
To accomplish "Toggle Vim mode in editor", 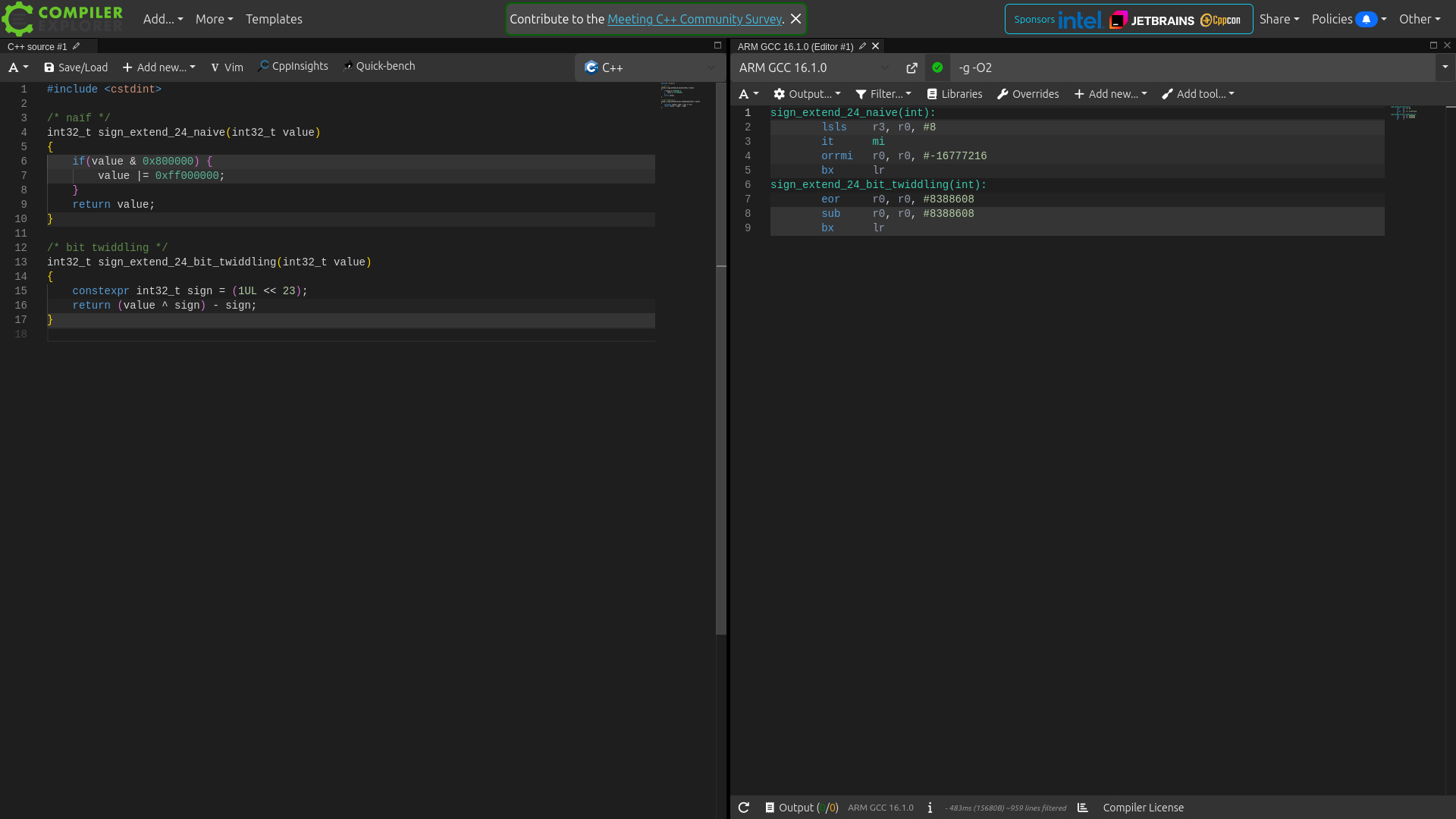I will (x=227, y=67).
